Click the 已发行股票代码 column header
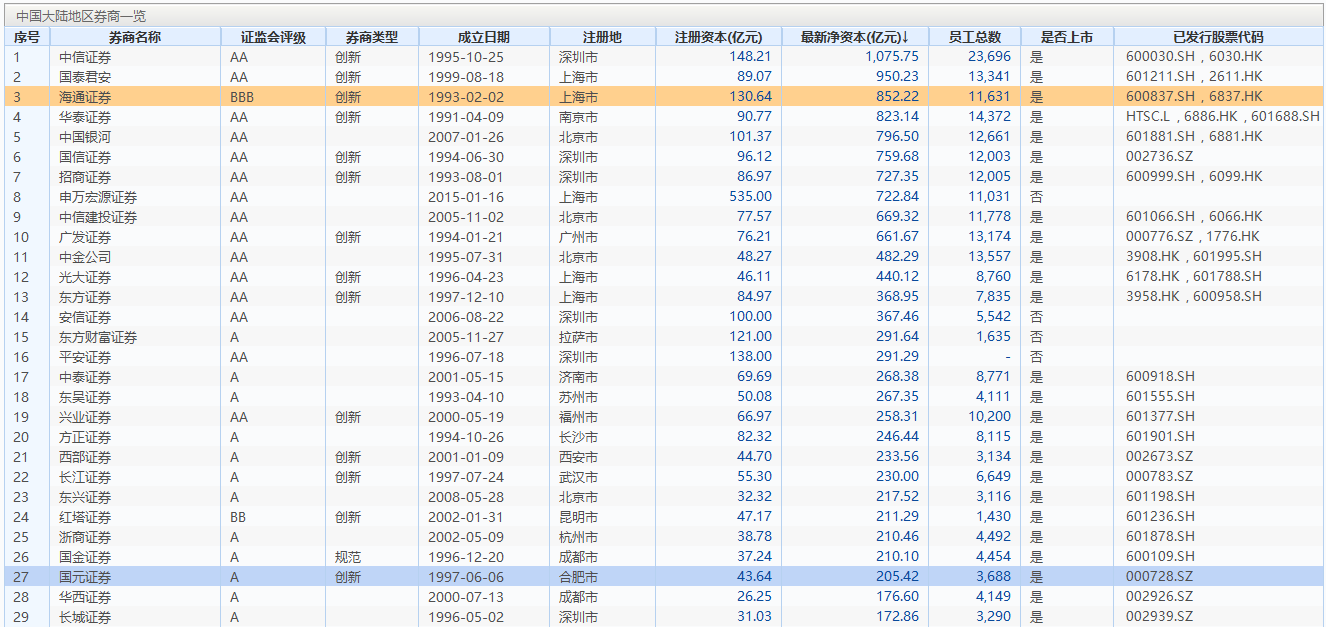 coord(1218,37)
